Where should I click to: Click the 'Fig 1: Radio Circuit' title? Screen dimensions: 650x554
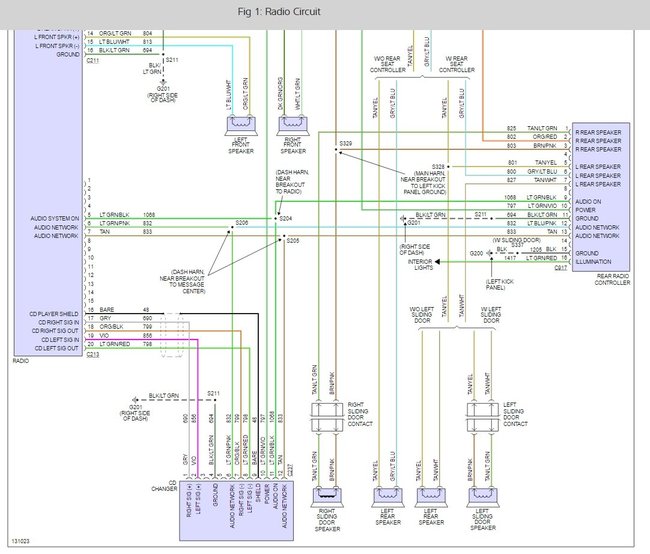[x=279, y=12]
